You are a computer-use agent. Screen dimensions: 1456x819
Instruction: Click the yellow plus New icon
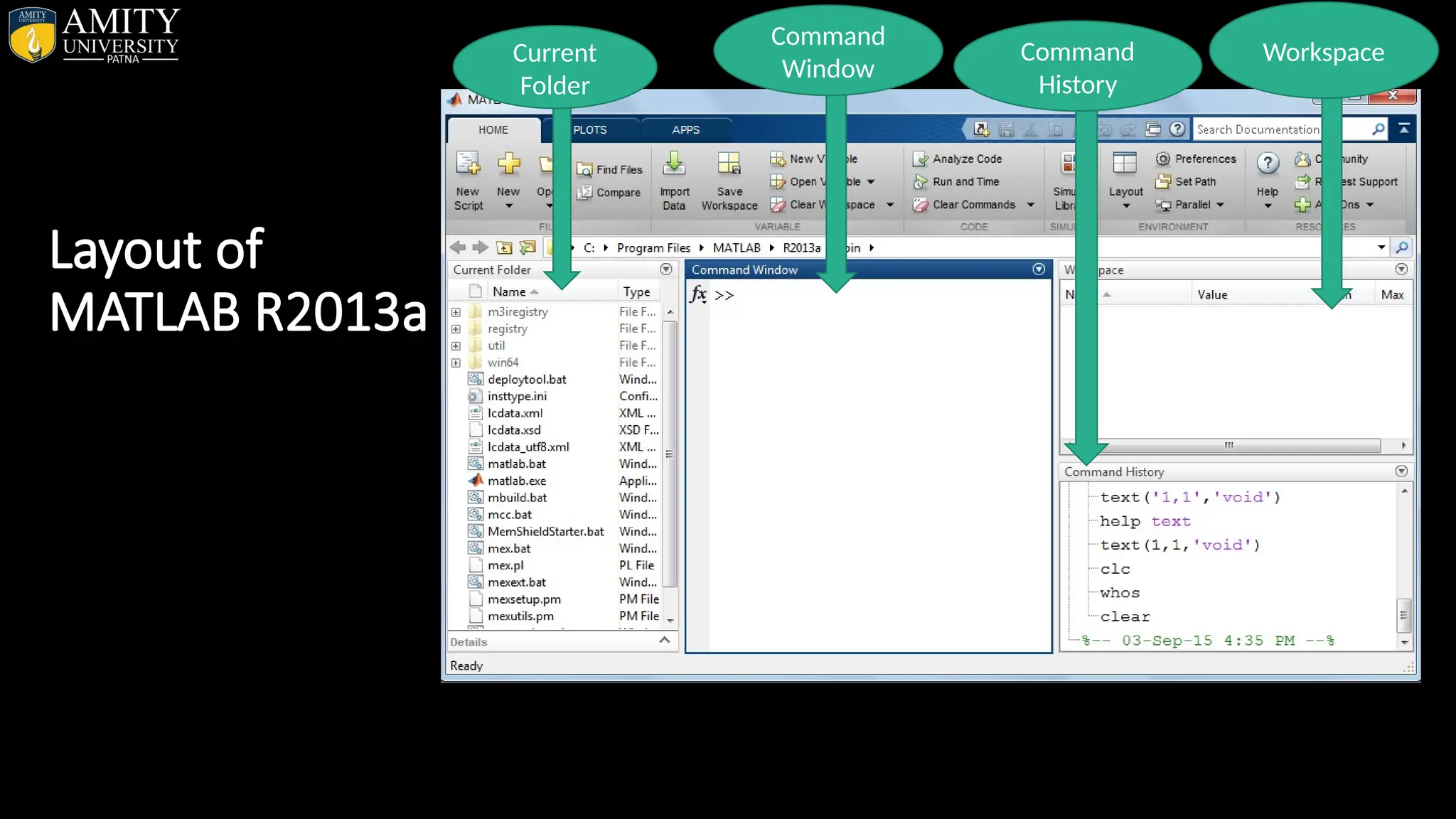coord(508,164)
